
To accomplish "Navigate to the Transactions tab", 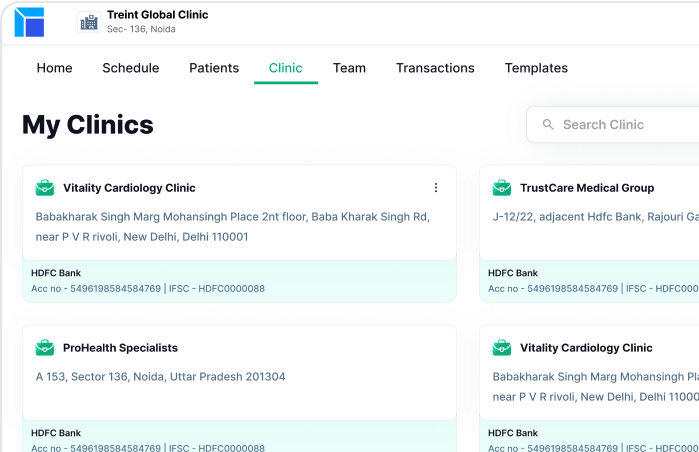I will (435, 68).
